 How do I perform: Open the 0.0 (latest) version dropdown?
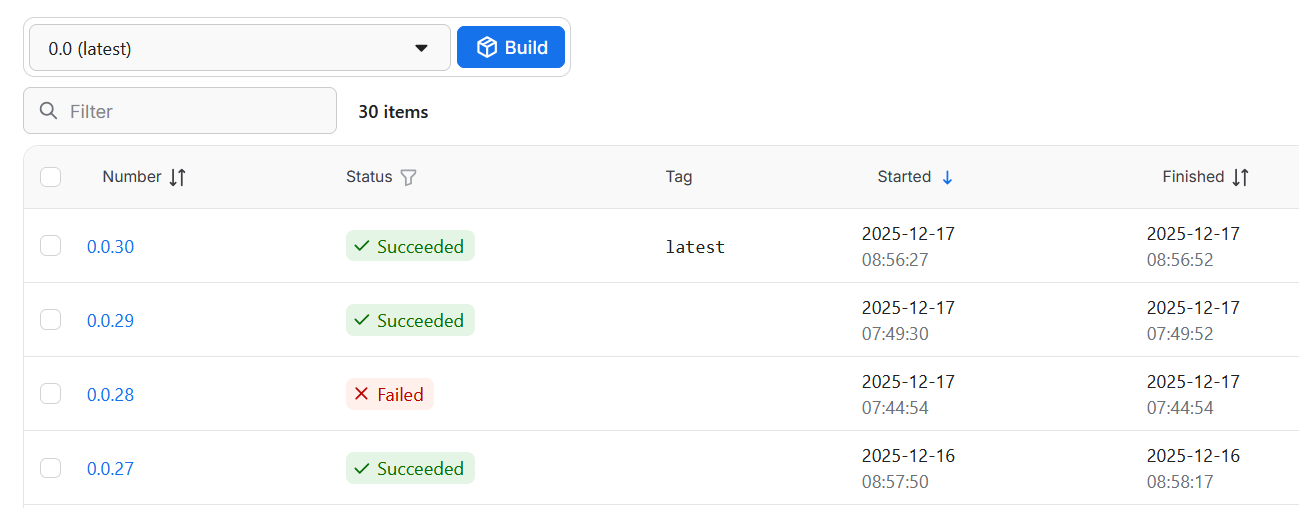coord(240,48)
